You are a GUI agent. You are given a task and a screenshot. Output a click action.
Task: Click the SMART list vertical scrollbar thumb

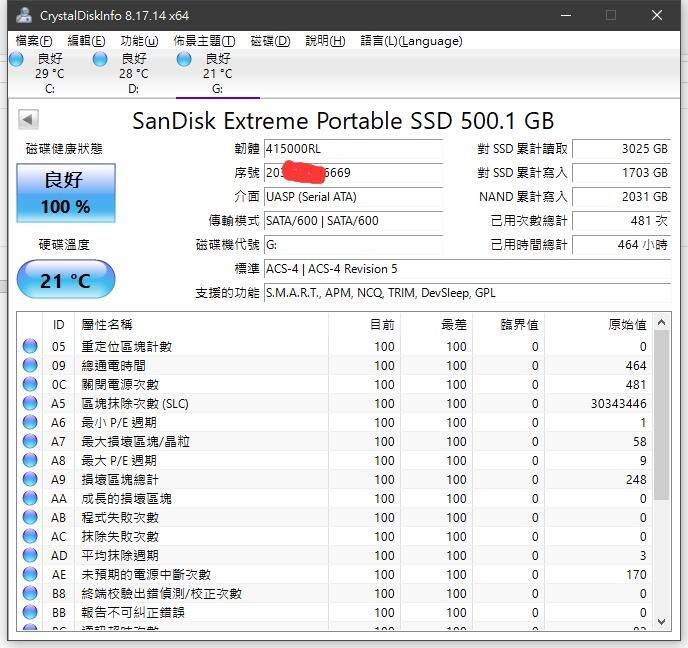click(x=662, y=415)
